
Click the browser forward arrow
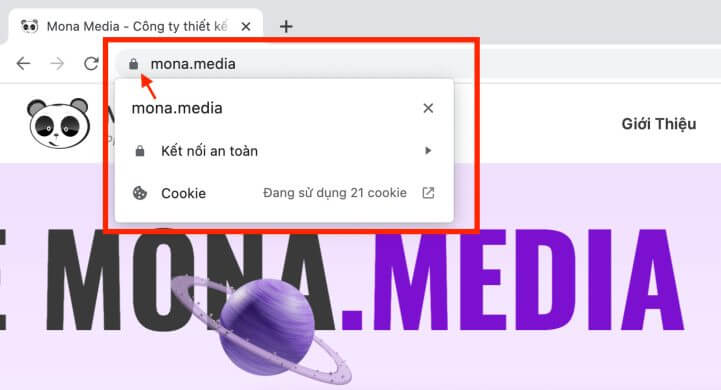coord(57,63)
